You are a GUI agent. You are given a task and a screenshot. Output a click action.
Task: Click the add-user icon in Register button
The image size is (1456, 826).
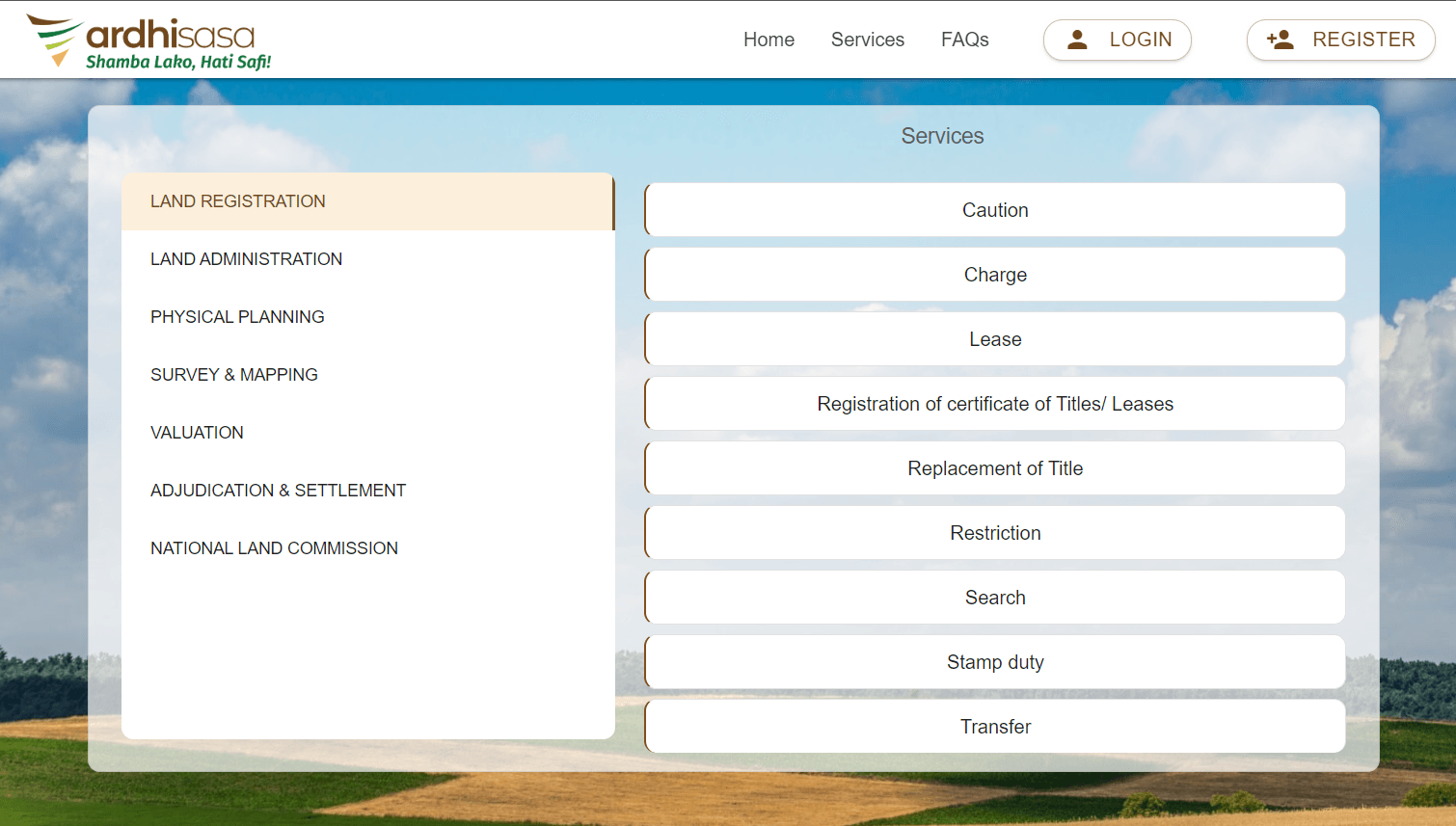click(1281, 40)
